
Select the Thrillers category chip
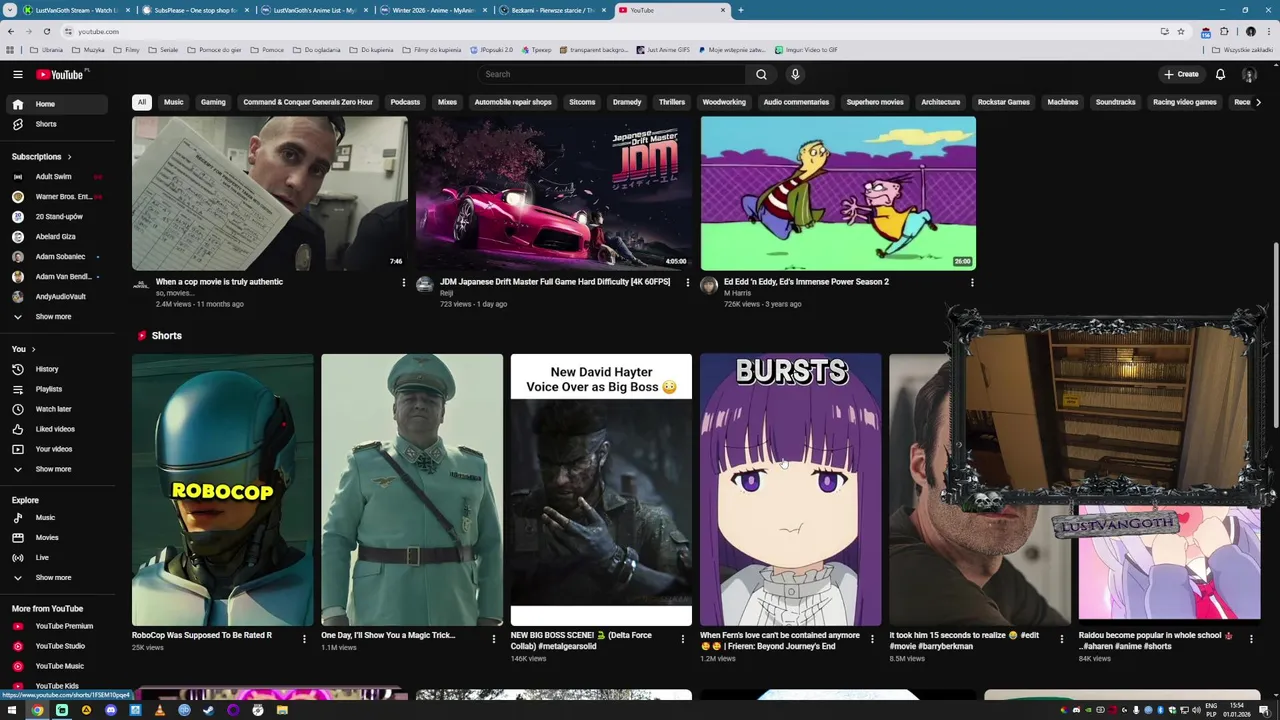coord(672,102)
